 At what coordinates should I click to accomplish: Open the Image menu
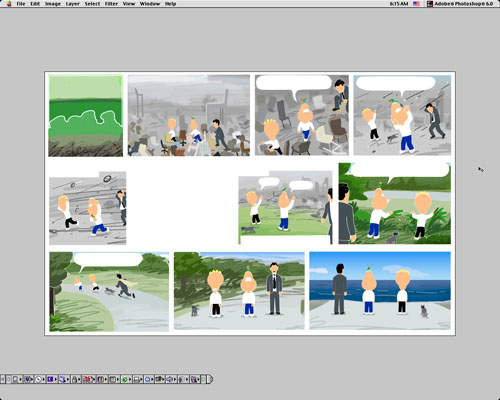[53, 4]
